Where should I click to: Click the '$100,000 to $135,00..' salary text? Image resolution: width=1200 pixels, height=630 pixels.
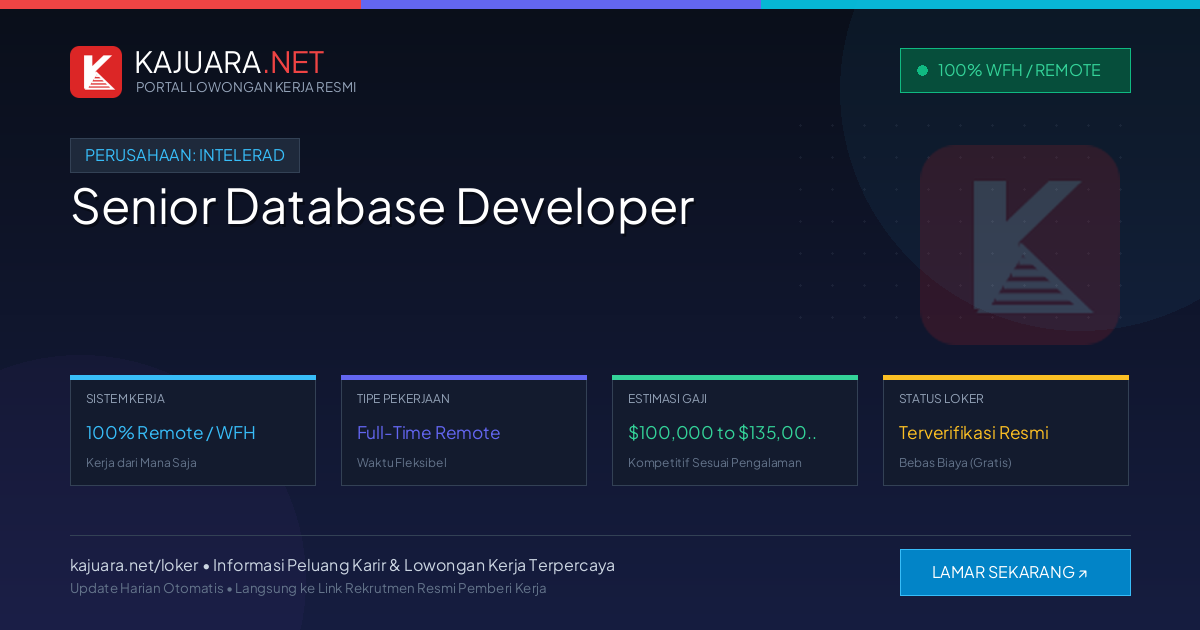pos(722,433)
